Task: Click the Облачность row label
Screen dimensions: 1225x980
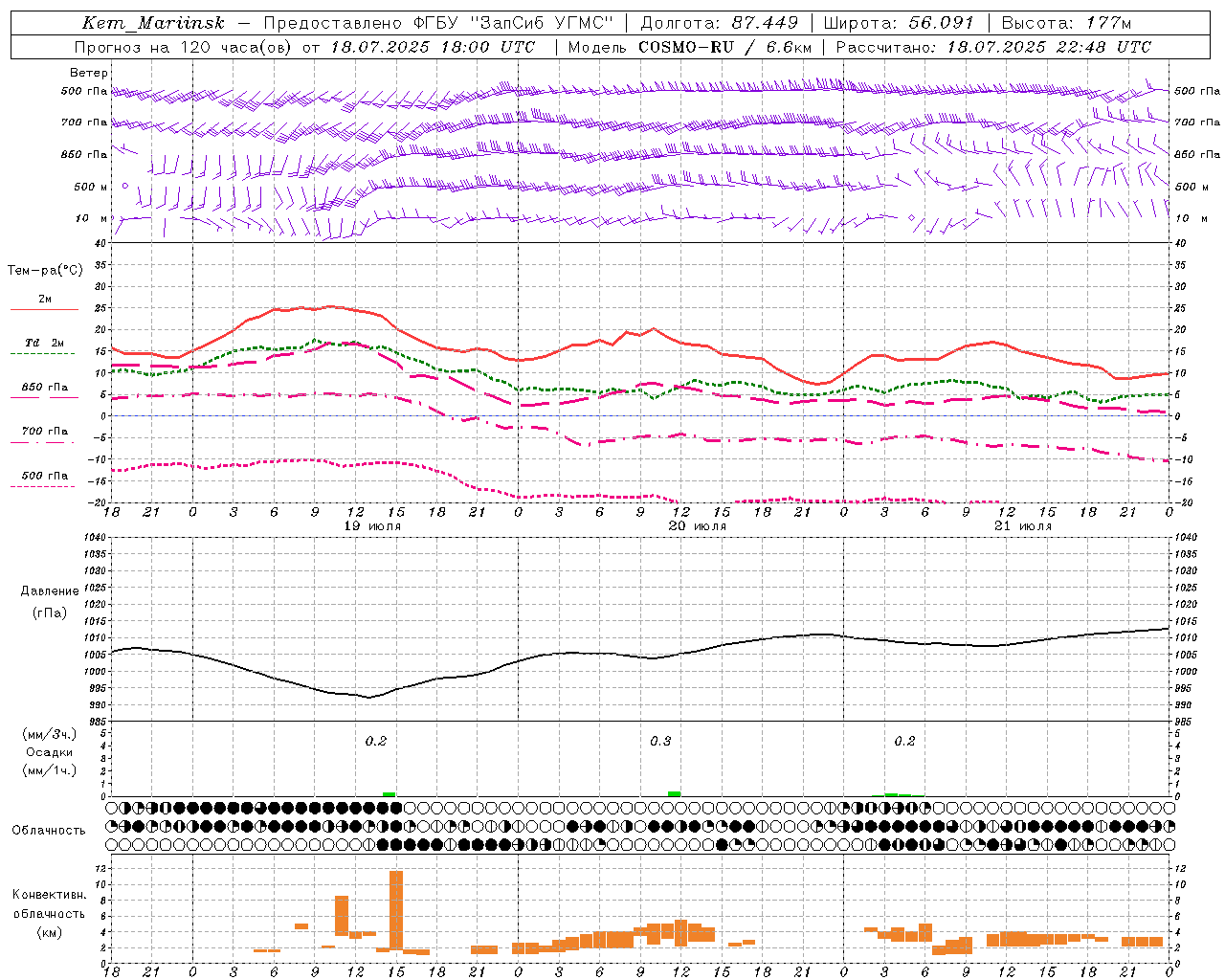Action: [x=48, y=831]
